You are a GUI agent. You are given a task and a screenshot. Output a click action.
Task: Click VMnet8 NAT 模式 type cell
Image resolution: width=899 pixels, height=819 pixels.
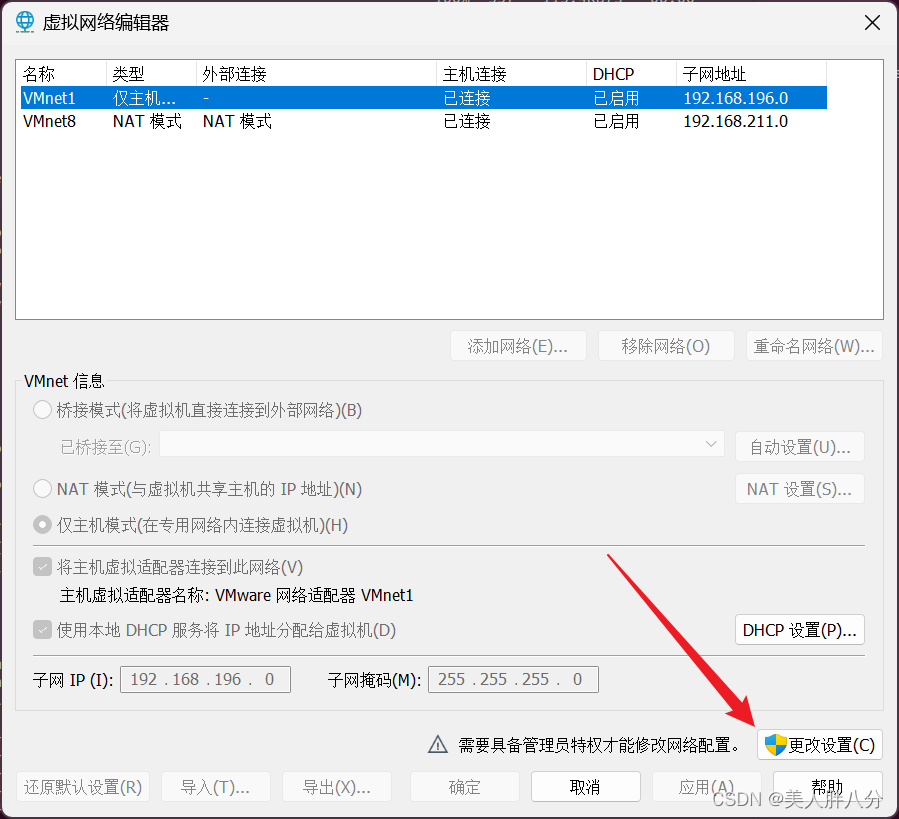(x=147, y=122)
